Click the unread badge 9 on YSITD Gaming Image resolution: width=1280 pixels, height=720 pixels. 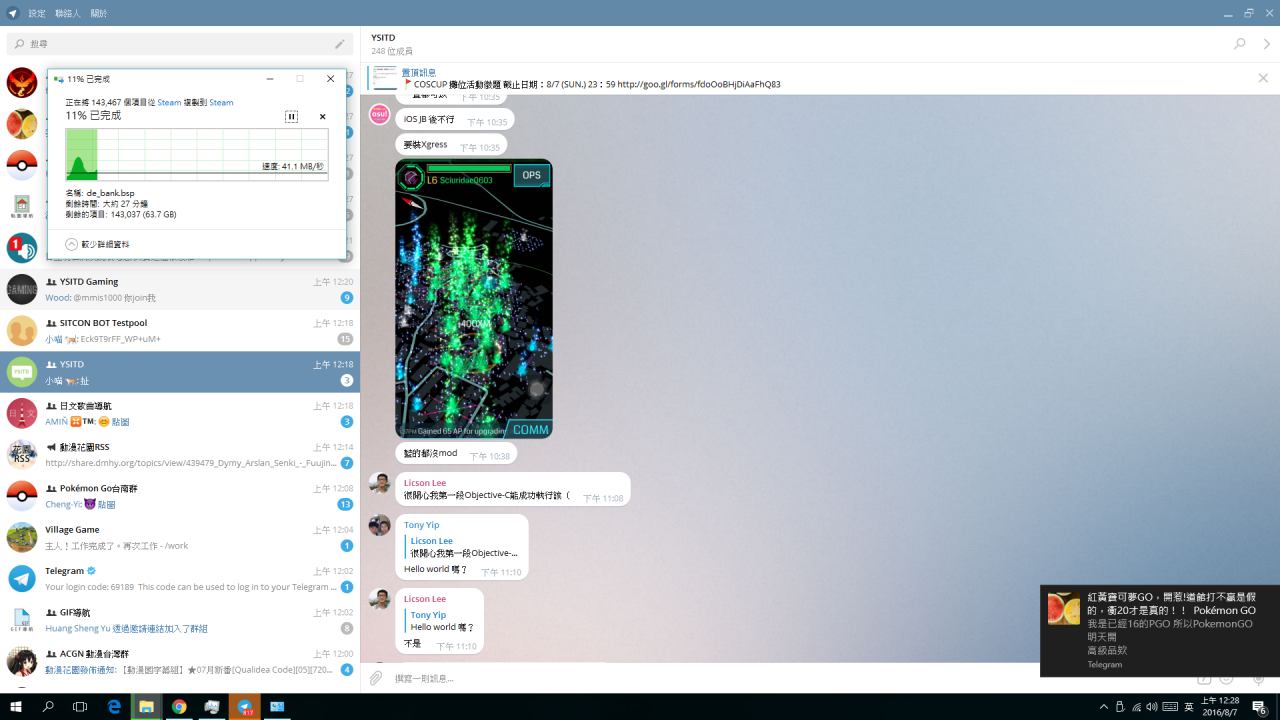tap(347, 297)
